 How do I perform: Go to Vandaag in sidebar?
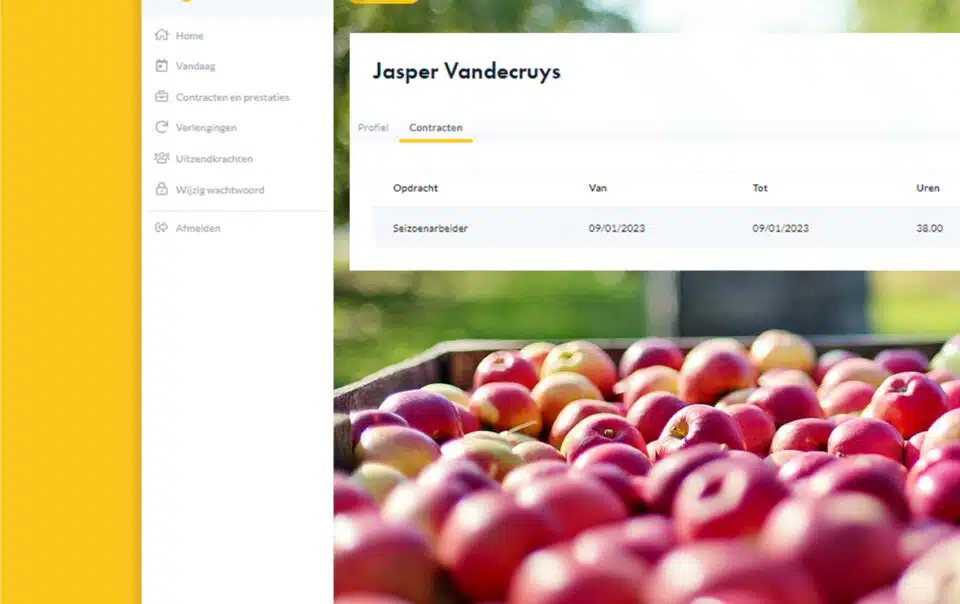[x=195, y=66]
